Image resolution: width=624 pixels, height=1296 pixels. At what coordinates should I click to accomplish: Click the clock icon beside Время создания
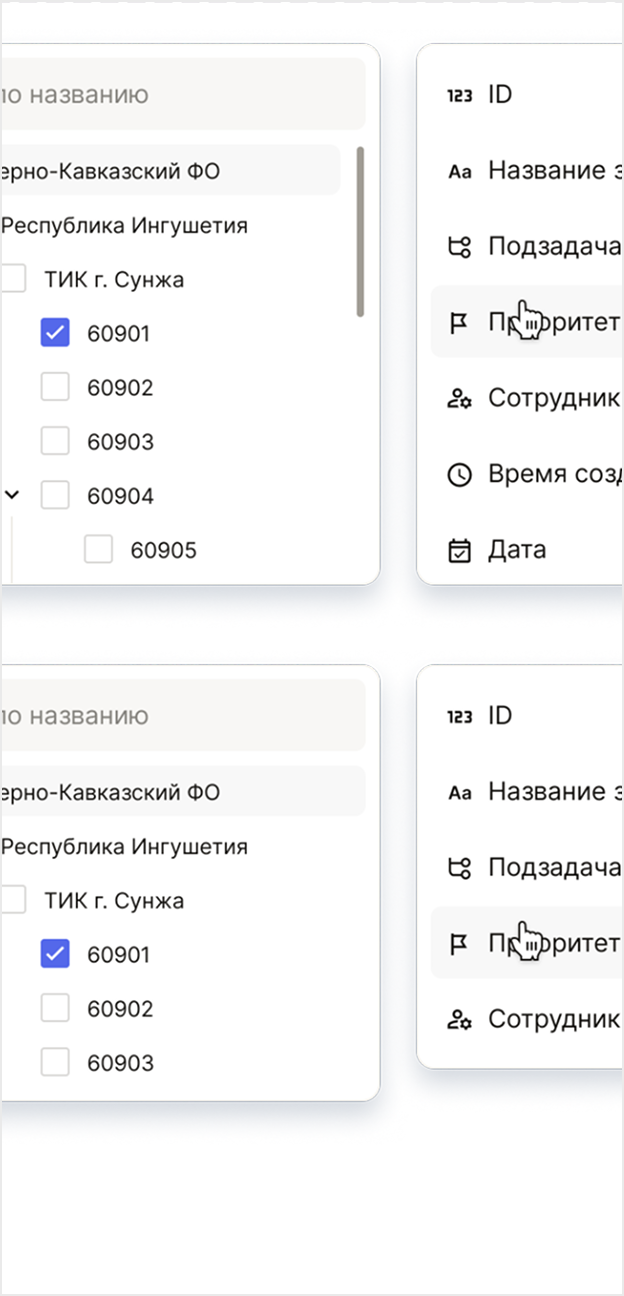pos(459,474)
